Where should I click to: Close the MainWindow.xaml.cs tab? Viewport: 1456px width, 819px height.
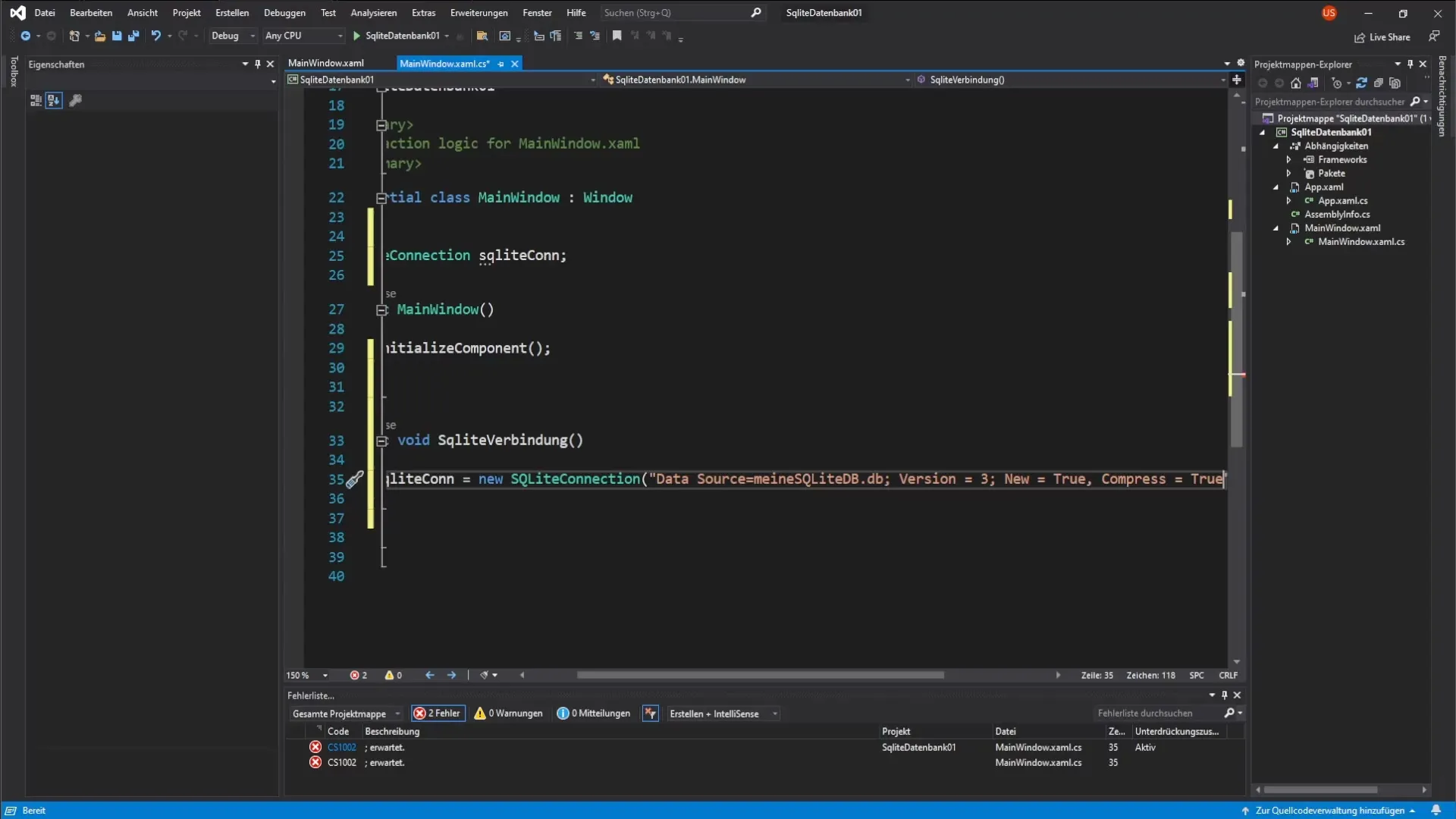click(515, 64)
